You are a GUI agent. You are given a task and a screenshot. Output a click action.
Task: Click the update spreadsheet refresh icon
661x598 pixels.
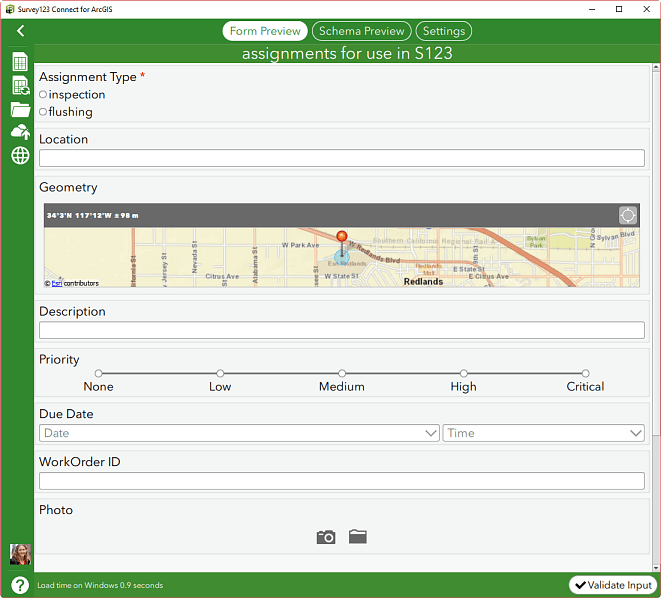click(x=20, y=86)
